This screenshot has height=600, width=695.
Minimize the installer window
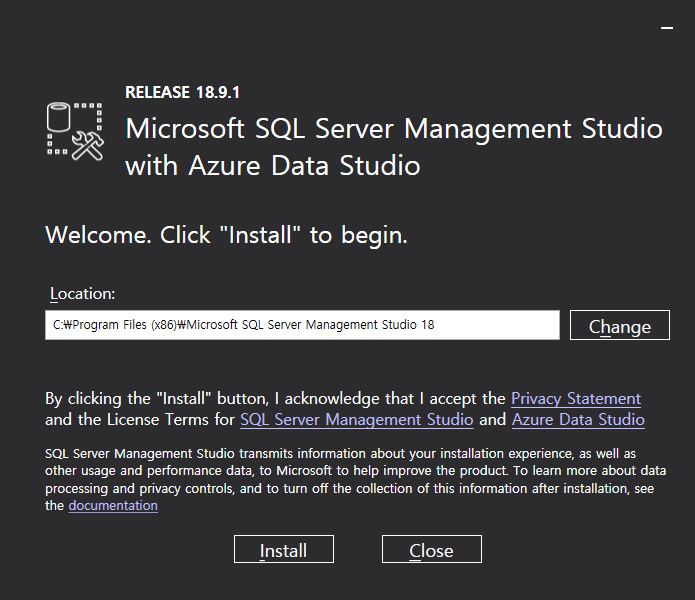tap(667, 28)
